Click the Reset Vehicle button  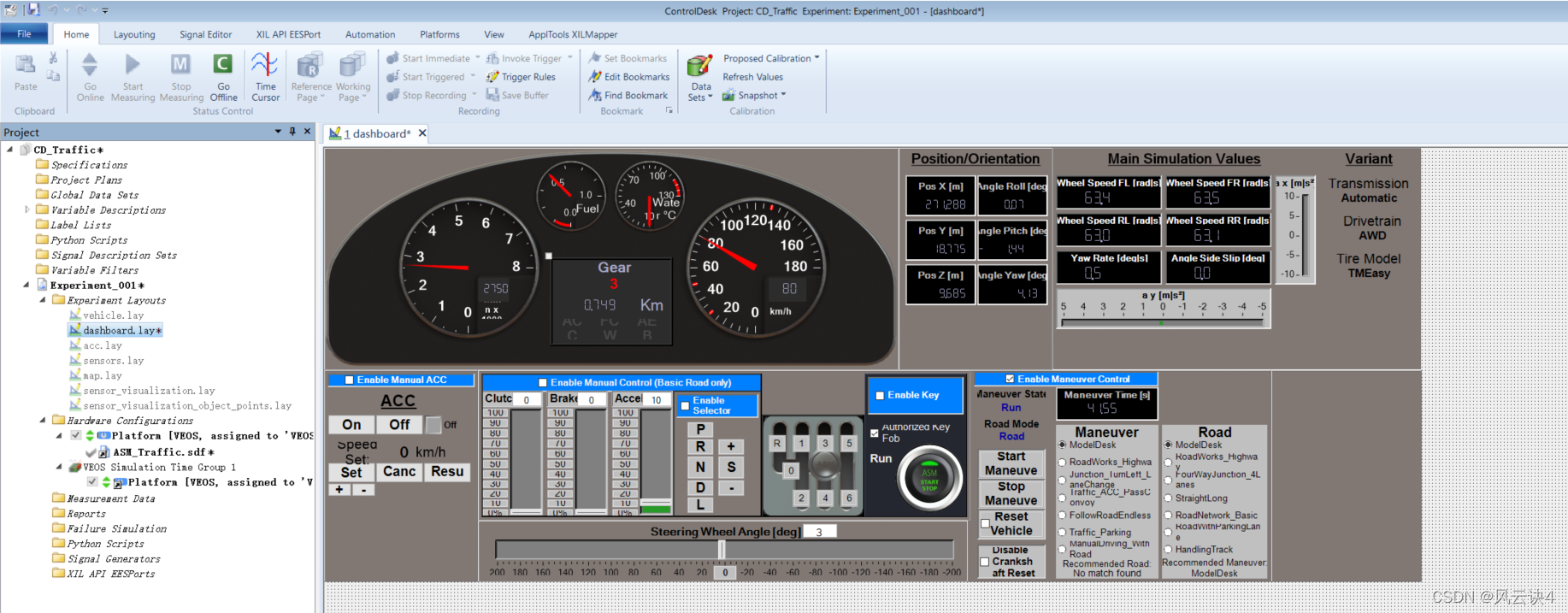pyautogui.click(x=1011, y=523)
